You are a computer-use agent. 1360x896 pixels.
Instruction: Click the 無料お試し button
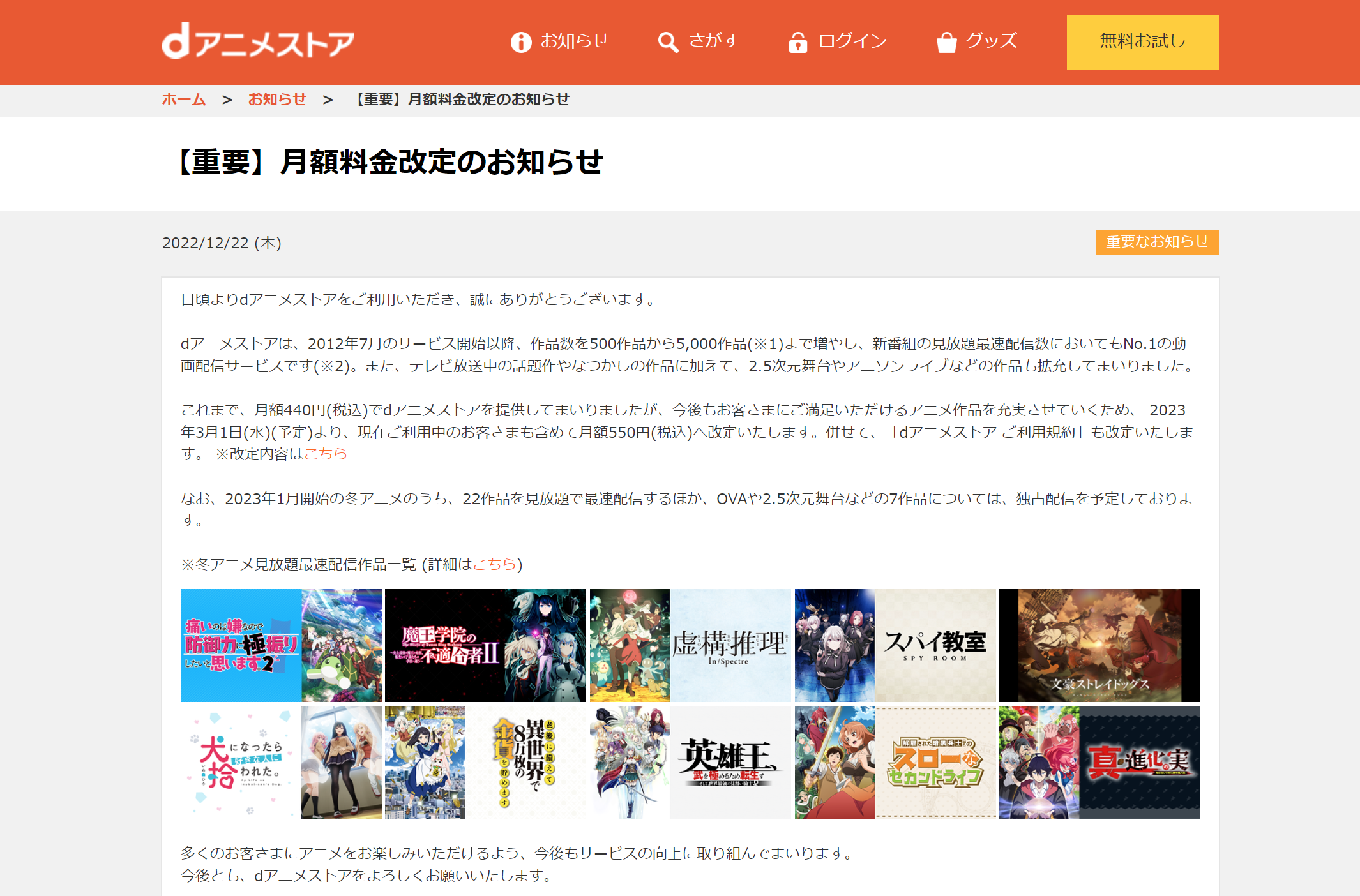click(x=1142, y=42)
